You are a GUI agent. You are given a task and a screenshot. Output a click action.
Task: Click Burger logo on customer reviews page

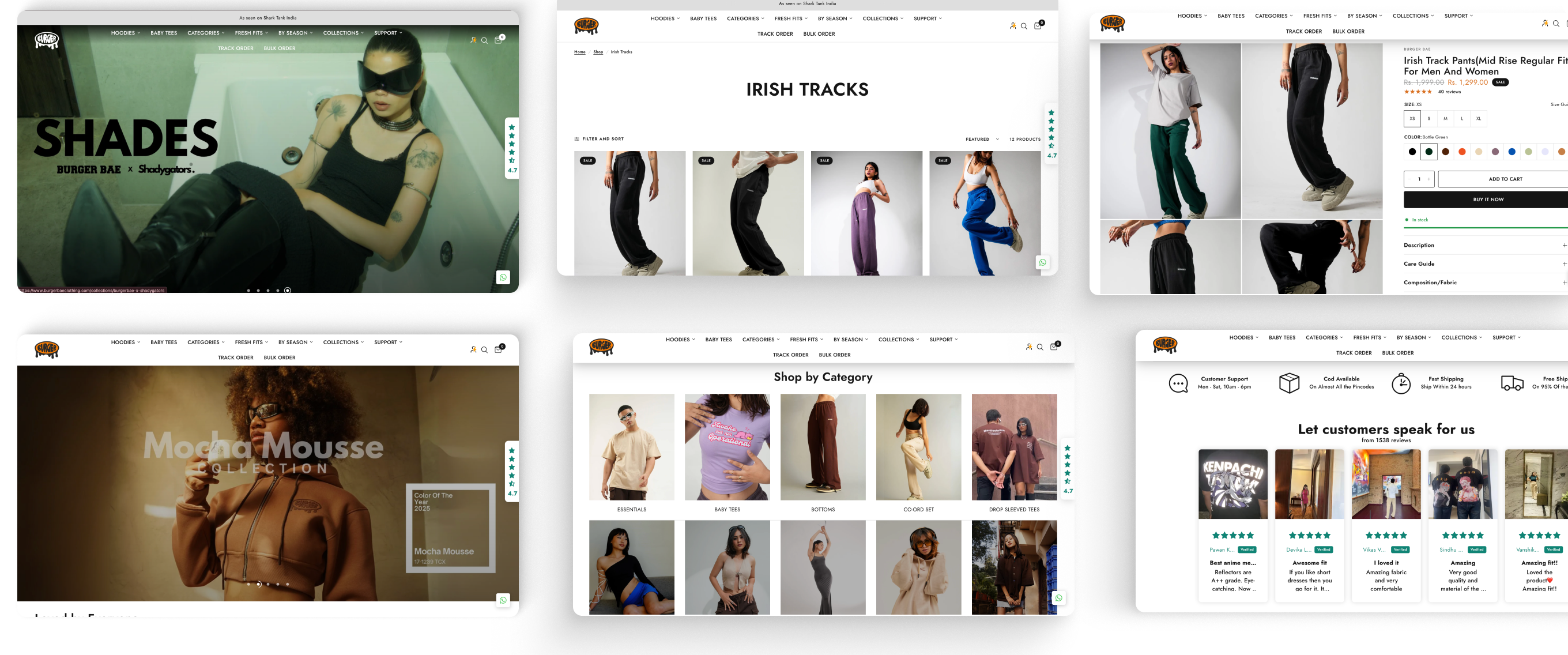click(x=1164, y=345)
